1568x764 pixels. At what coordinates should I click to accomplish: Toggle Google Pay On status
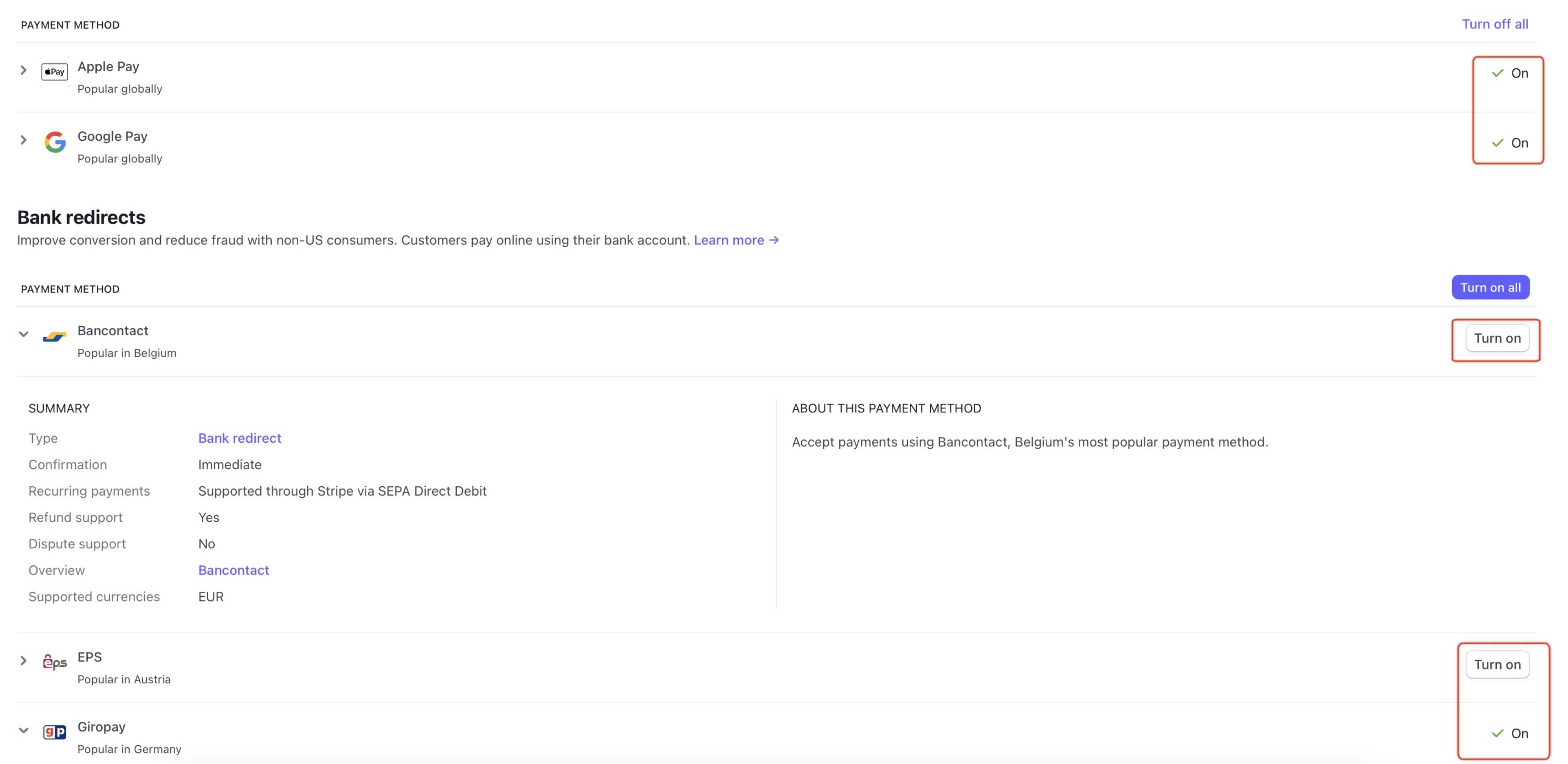[x=1510, y=143]
